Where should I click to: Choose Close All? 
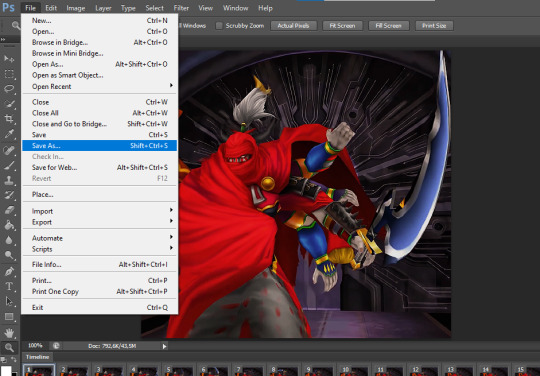99,113
